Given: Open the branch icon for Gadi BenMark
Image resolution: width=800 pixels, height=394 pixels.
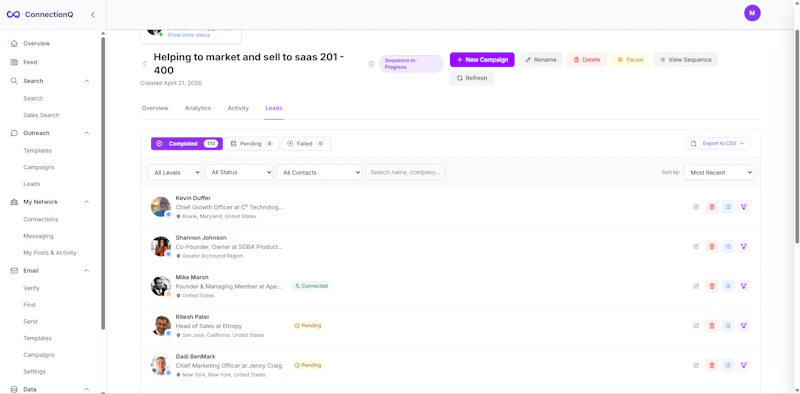Looking at the screenshot, I should coord(743,365).
